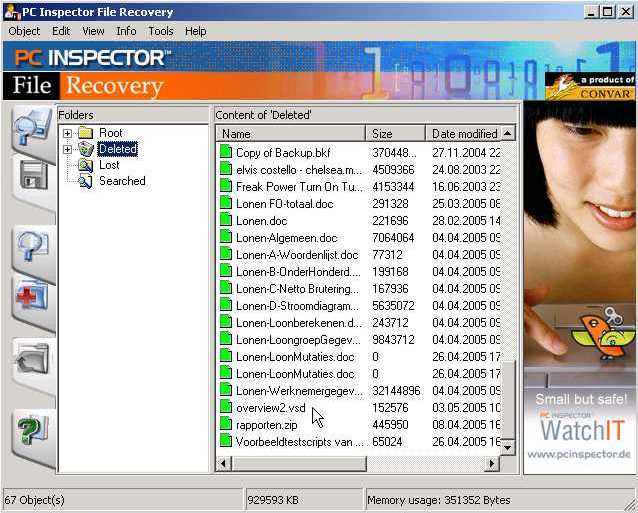
Task: Open the www.pcinspector.de link
Action: [579, 454]
